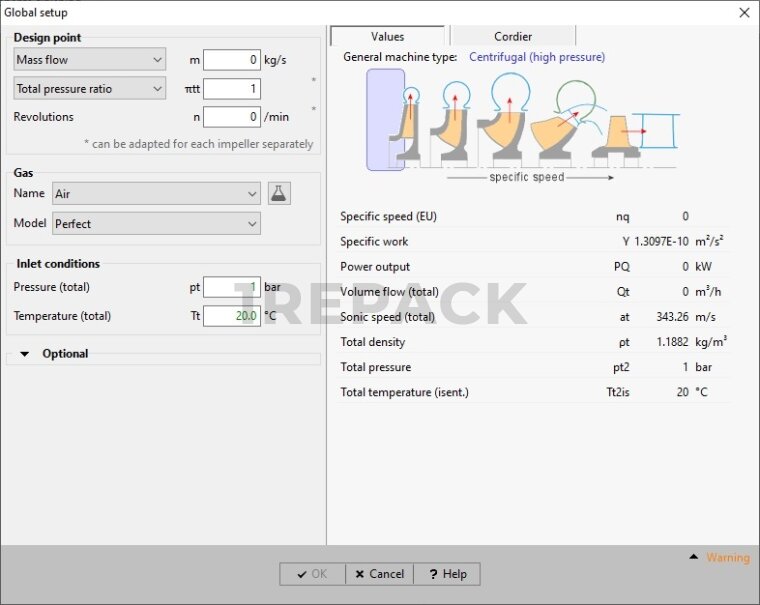The width and height of the screenshot is (760, 605).
Task: Switch to the Cordier tab
Action: click(x=513, y=37)
